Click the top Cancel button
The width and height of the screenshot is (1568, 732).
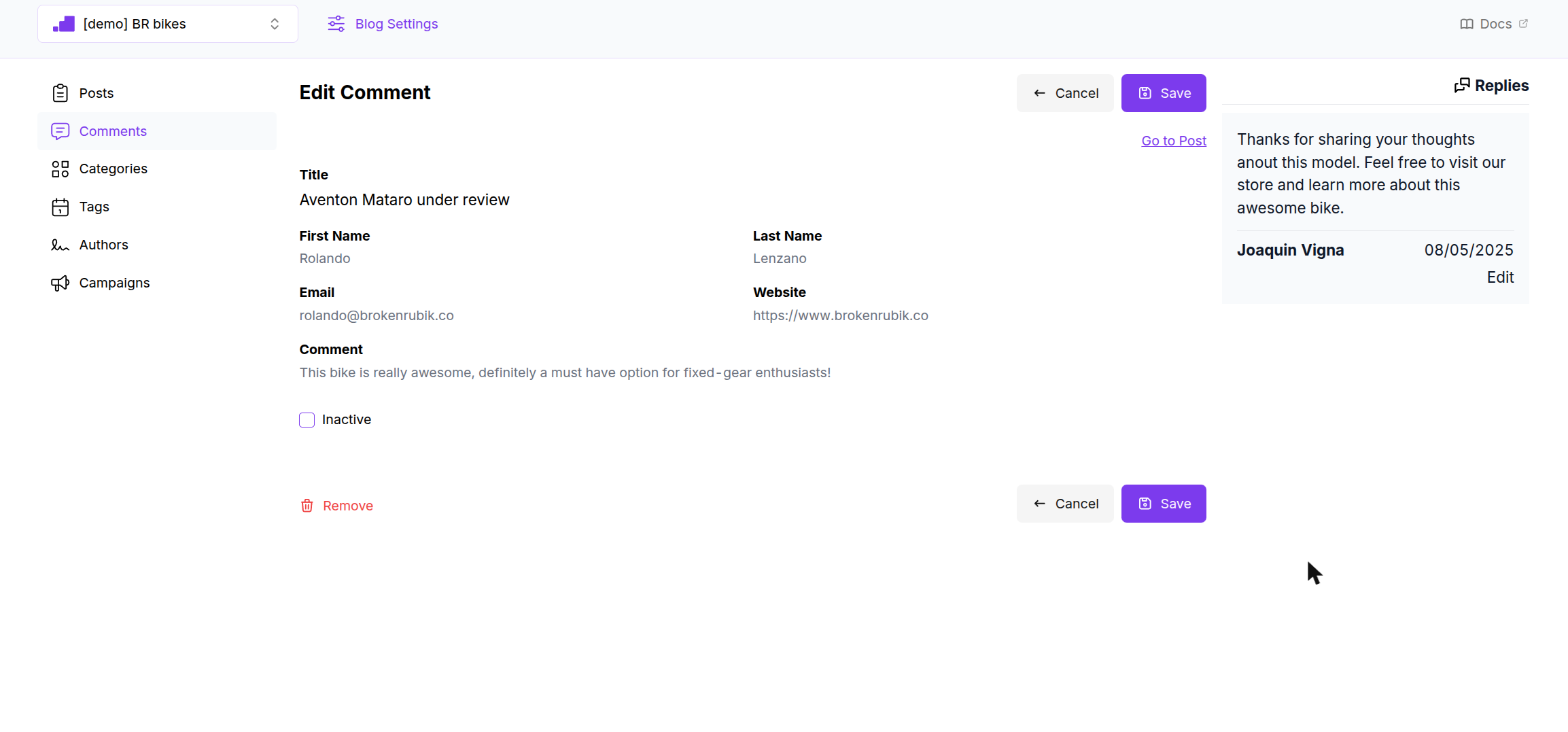click(x=1065, y=93)
